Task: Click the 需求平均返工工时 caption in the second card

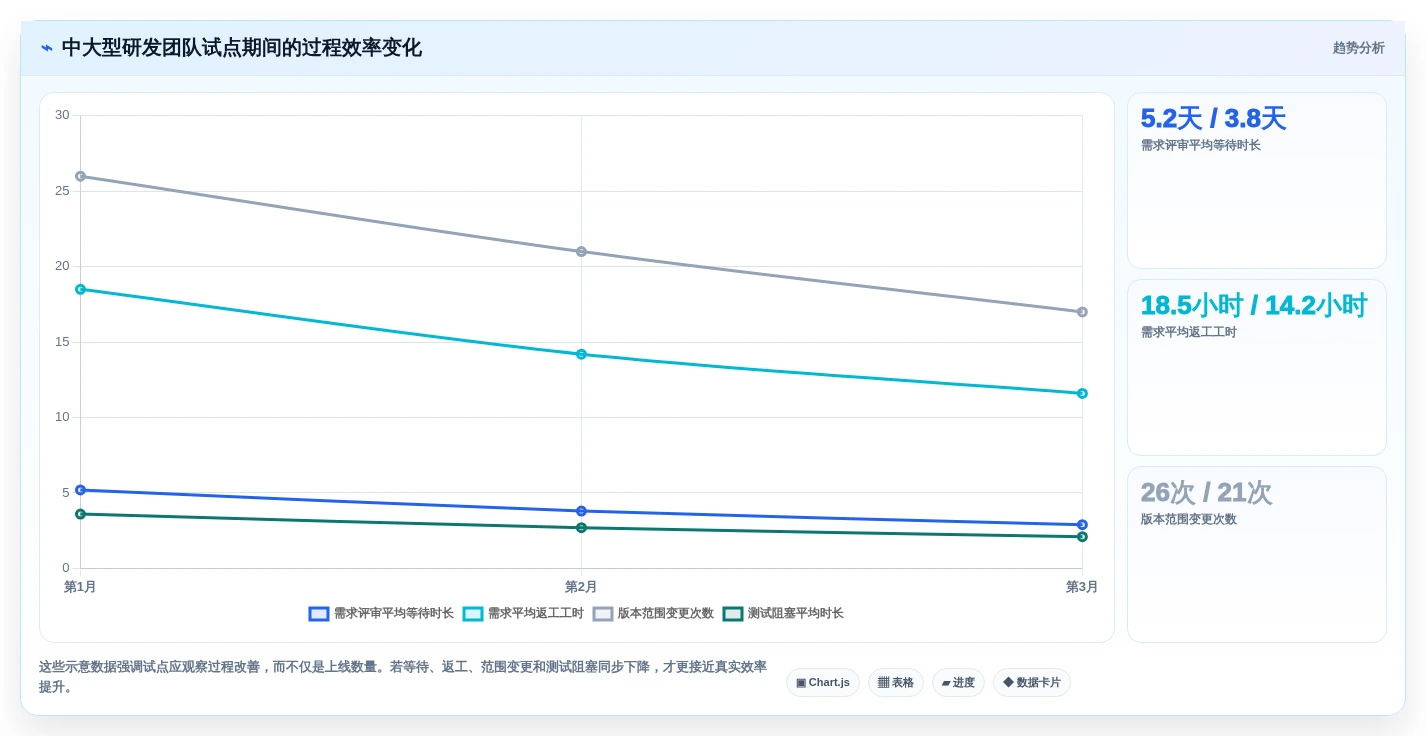Action: (1189, 332)
